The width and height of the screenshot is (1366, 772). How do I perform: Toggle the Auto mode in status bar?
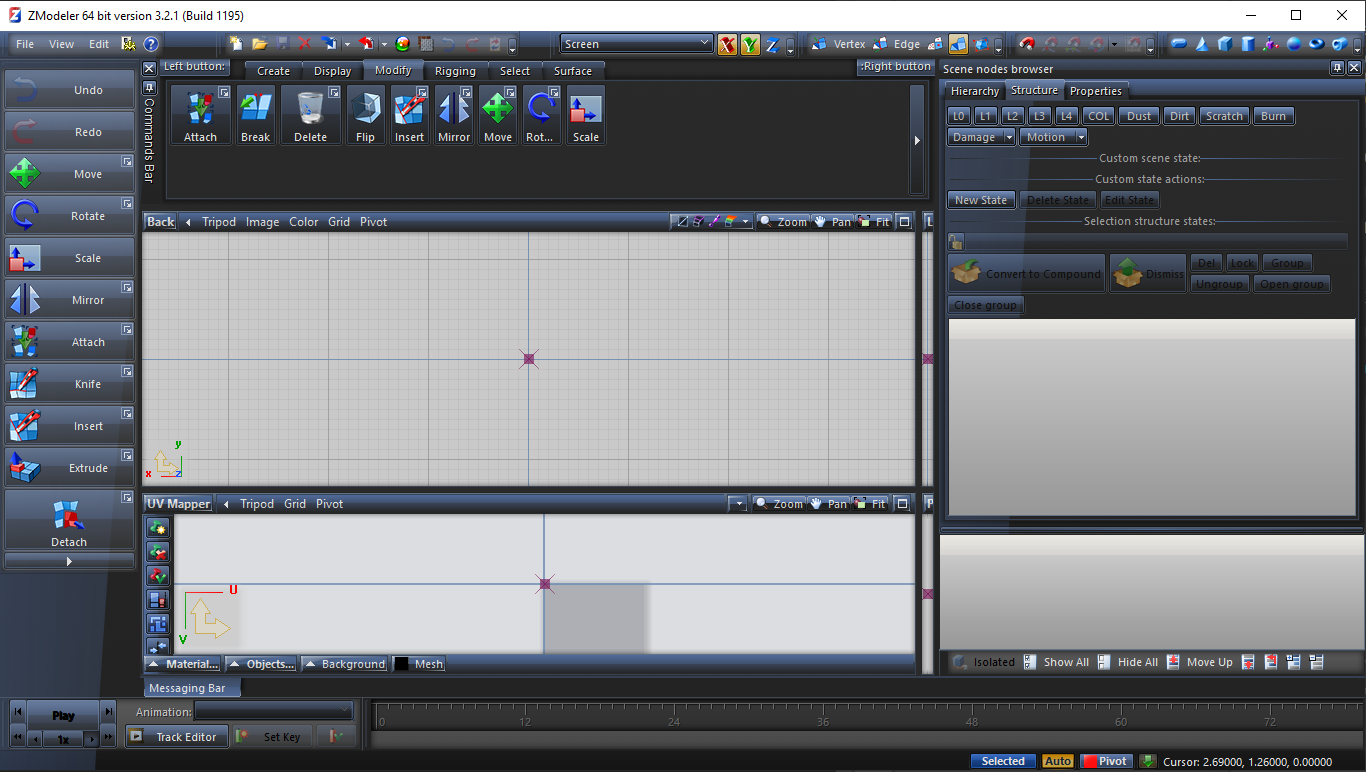coord(1058,761)
